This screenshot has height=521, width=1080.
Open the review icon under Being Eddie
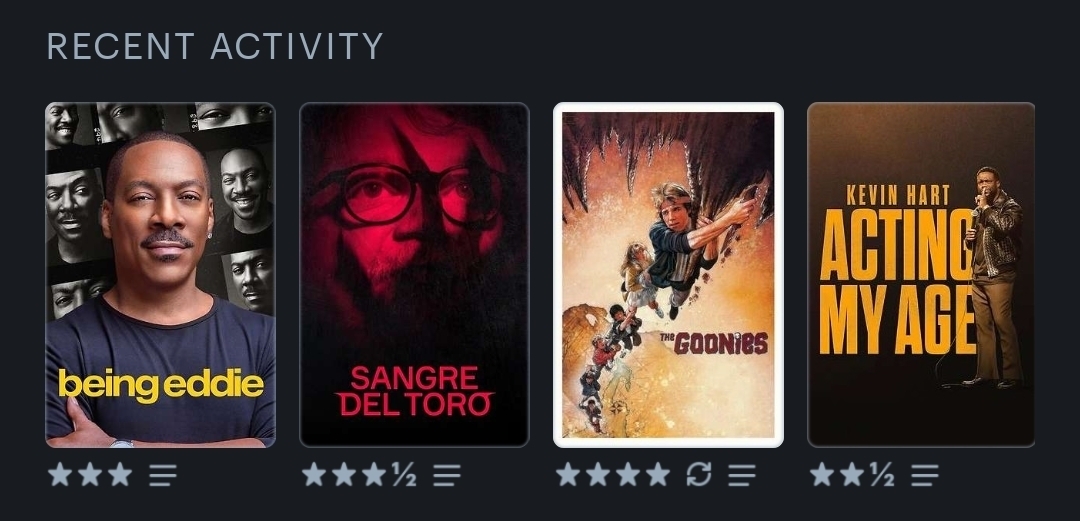click(x=163, y=475)
